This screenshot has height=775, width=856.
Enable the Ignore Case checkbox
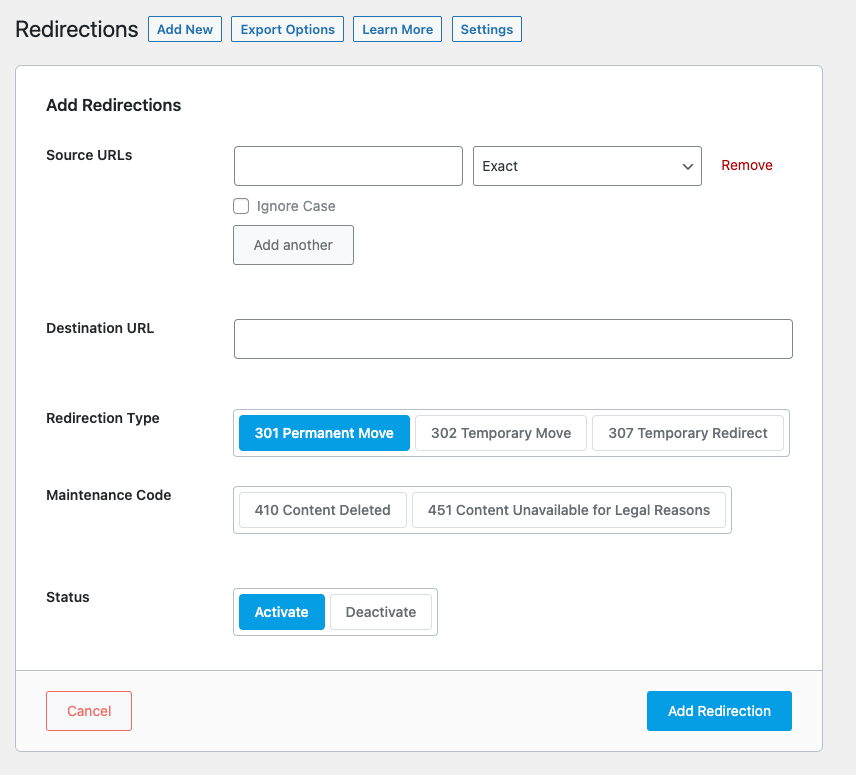241,206
